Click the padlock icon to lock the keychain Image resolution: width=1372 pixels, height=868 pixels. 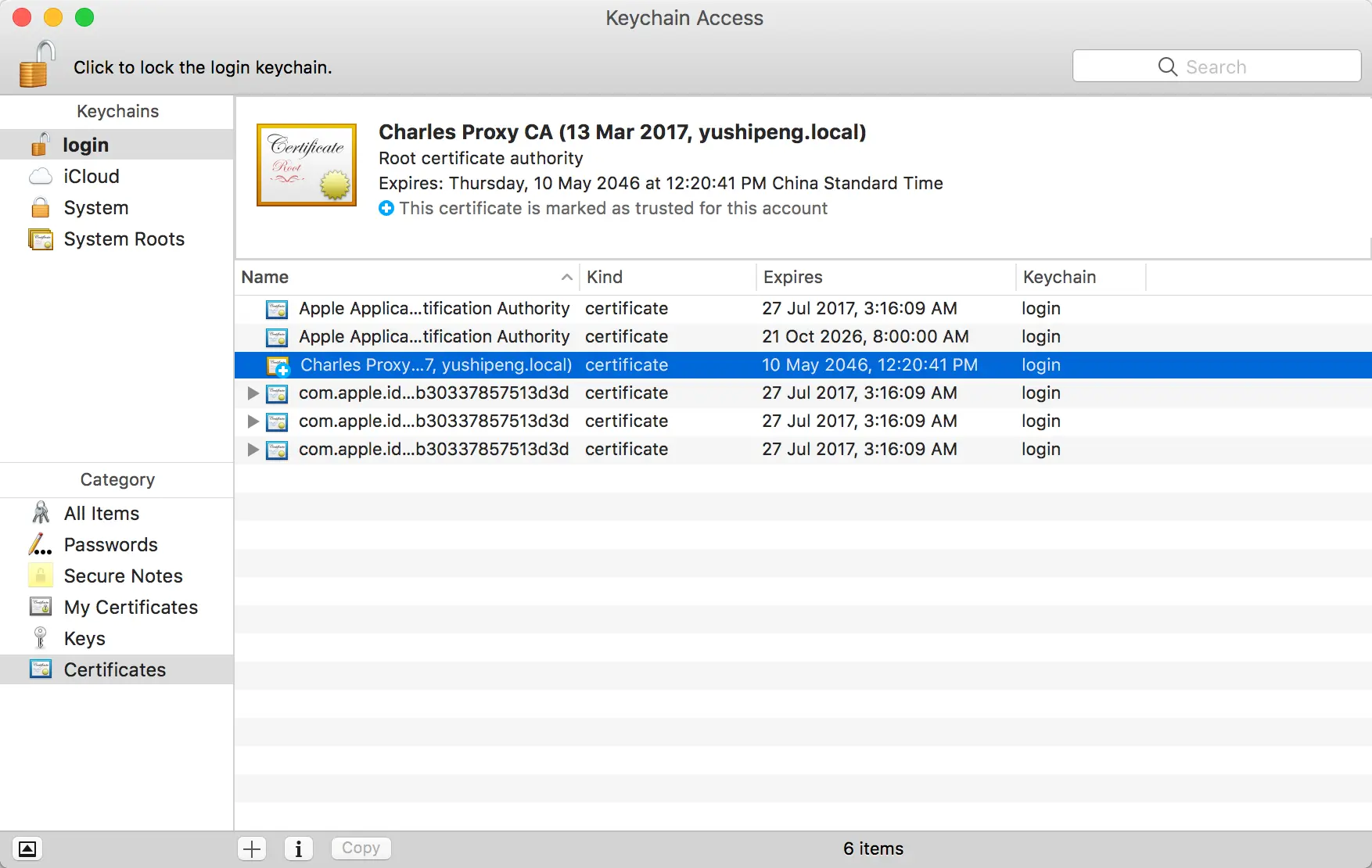(x=37, y=64)
